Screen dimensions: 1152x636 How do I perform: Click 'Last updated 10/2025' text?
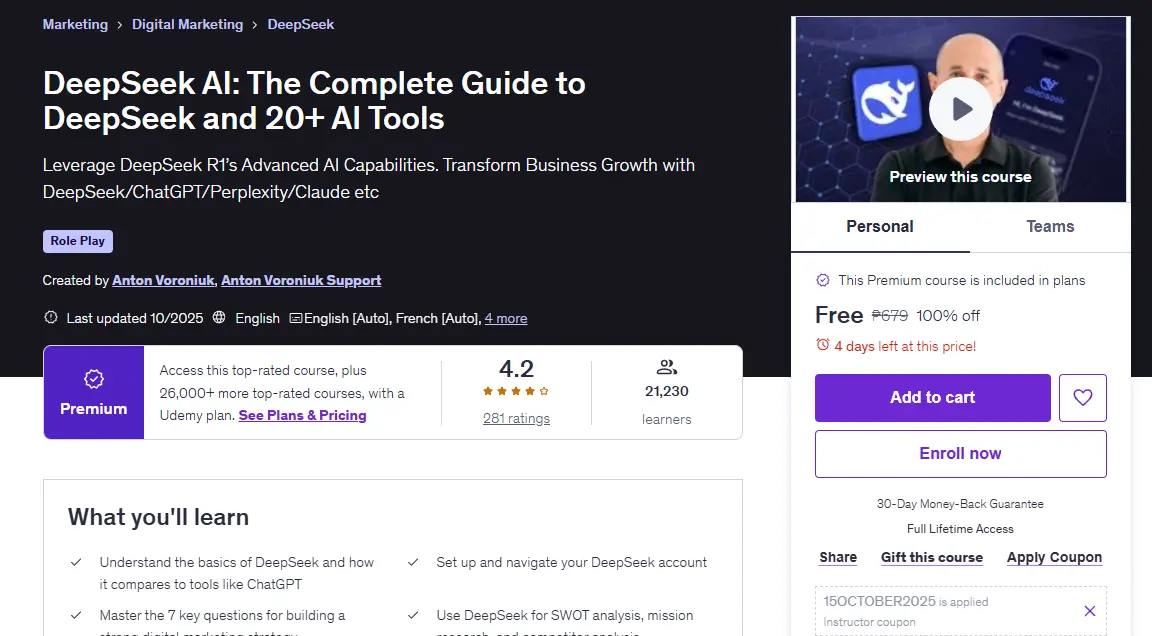(x=134, y=318)
